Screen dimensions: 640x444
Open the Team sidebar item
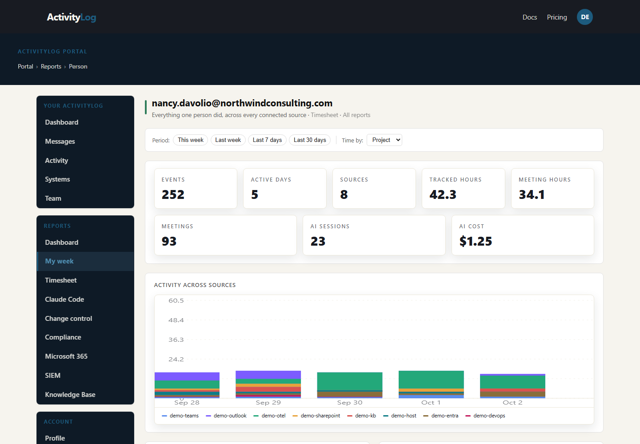[85, 198]
